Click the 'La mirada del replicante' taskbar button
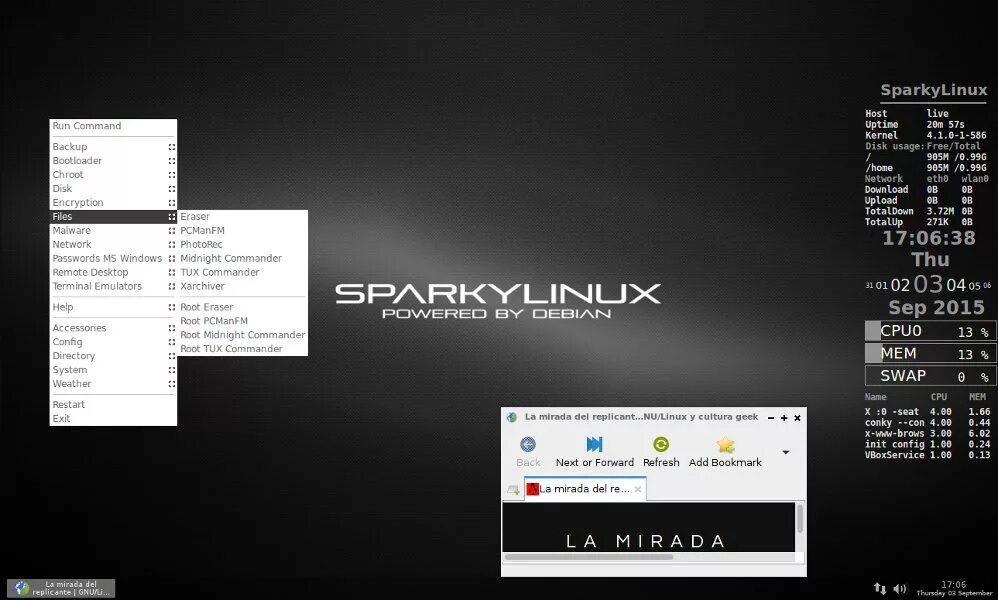This screenshot has width=998, height=600. point(61,588)
